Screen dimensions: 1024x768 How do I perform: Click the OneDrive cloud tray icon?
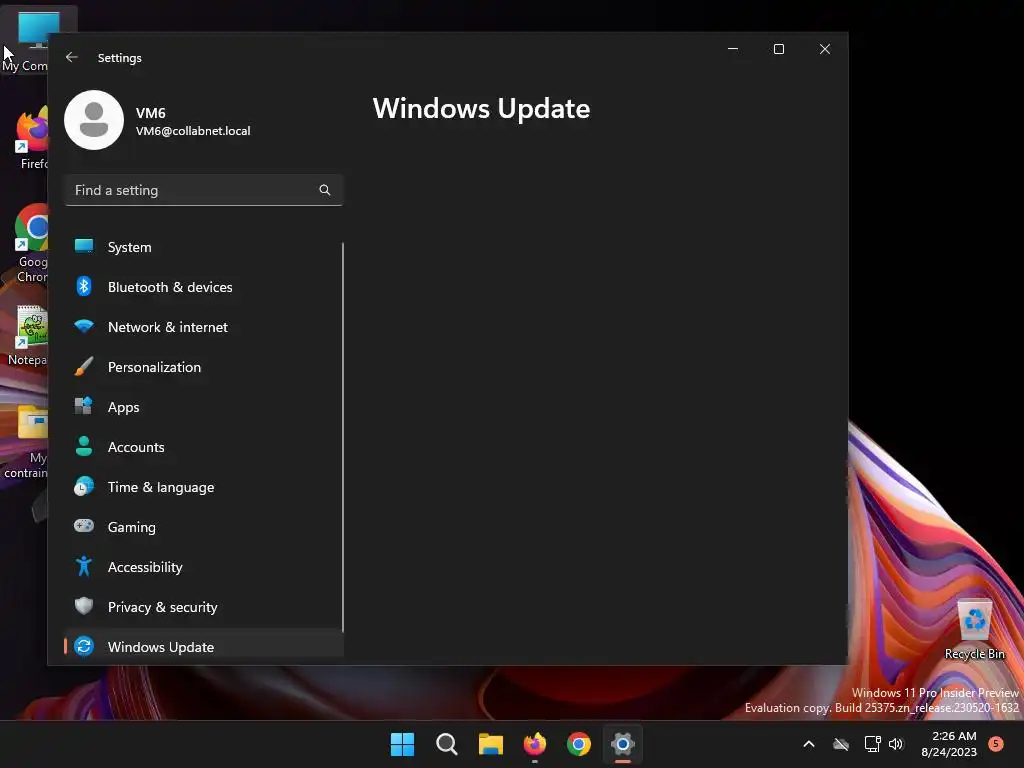coord(841,744)
